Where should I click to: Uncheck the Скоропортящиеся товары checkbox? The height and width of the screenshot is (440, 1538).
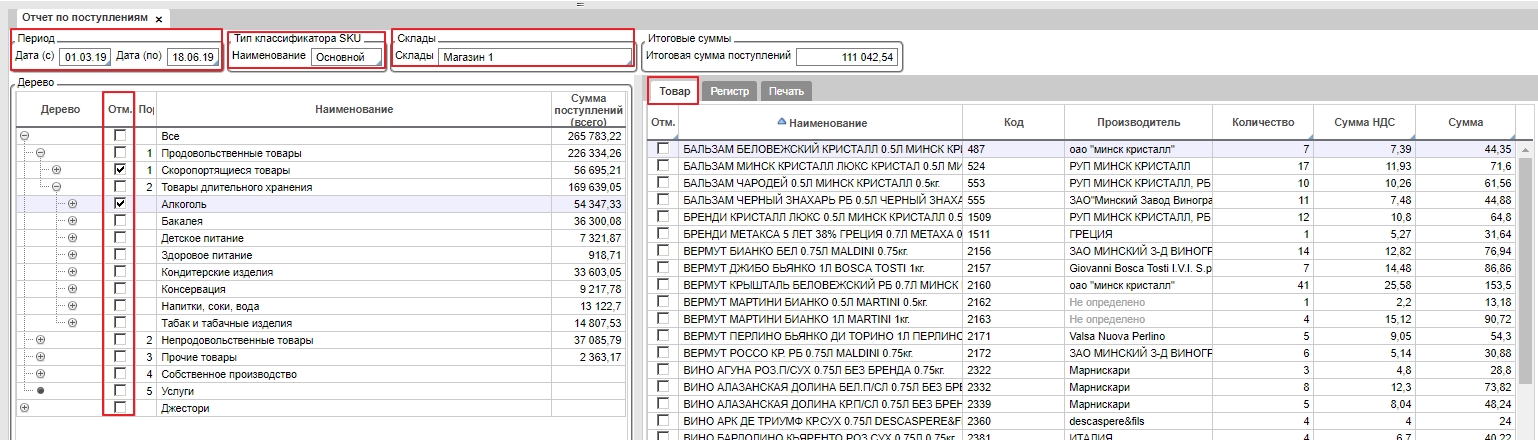[120, 170]
